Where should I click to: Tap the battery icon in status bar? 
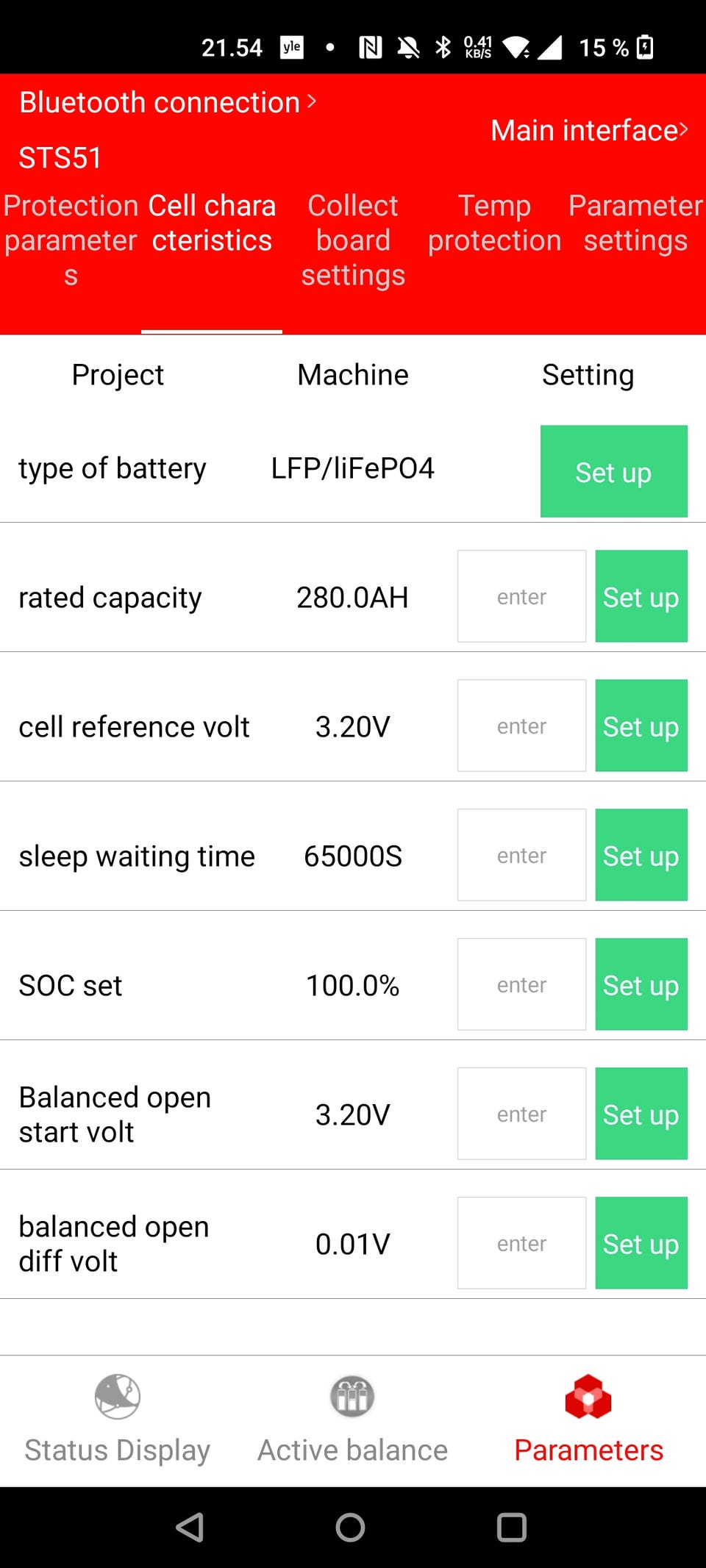coord(645,47)
